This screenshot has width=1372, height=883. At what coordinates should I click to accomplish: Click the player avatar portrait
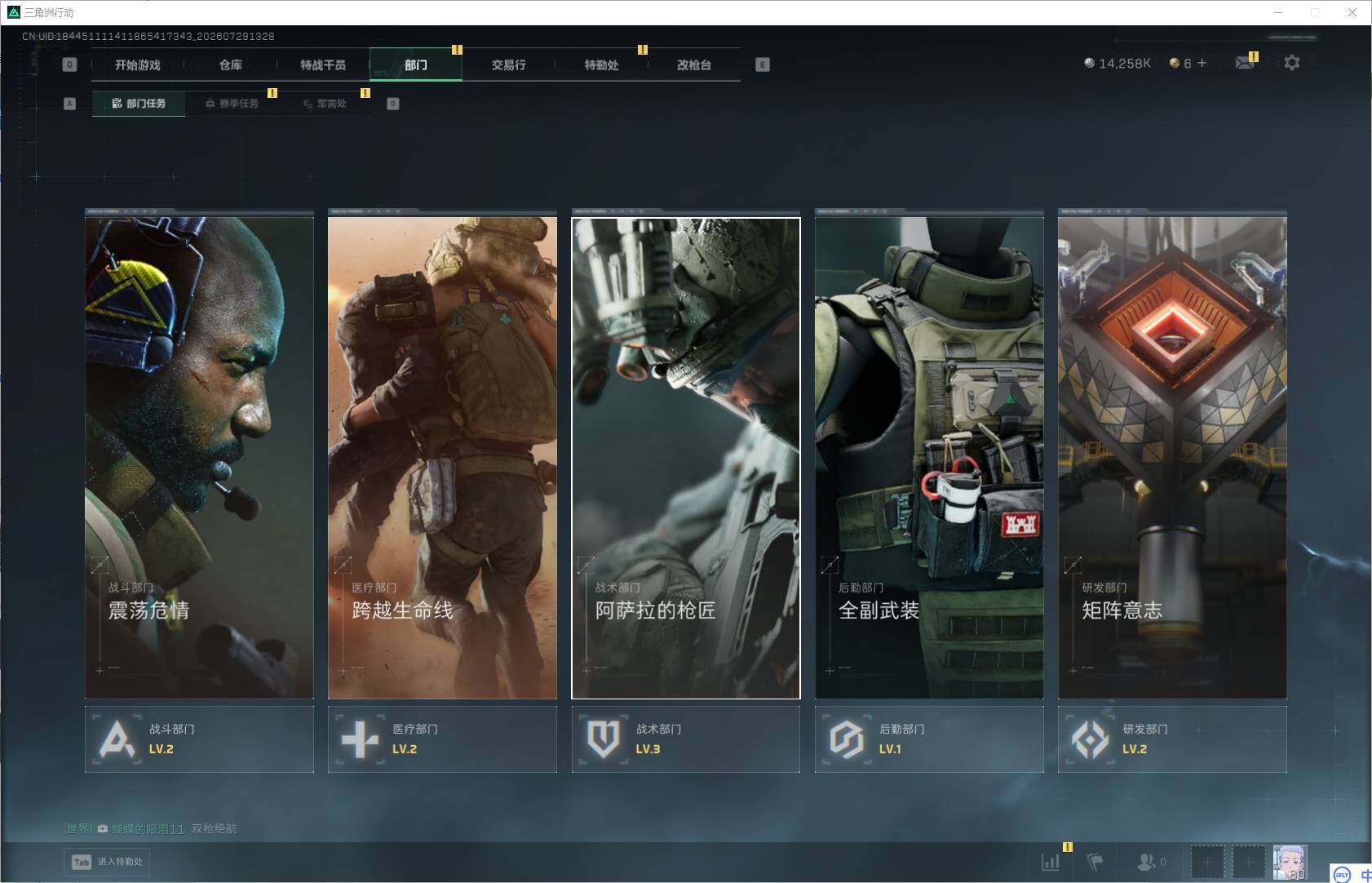pos(1290,862)
